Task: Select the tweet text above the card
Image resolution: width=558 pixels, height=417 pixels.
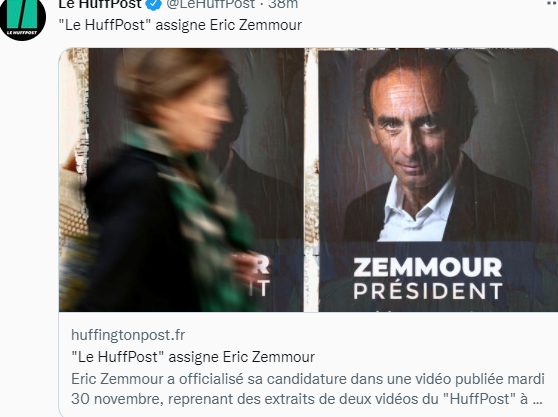Action: 180,25
